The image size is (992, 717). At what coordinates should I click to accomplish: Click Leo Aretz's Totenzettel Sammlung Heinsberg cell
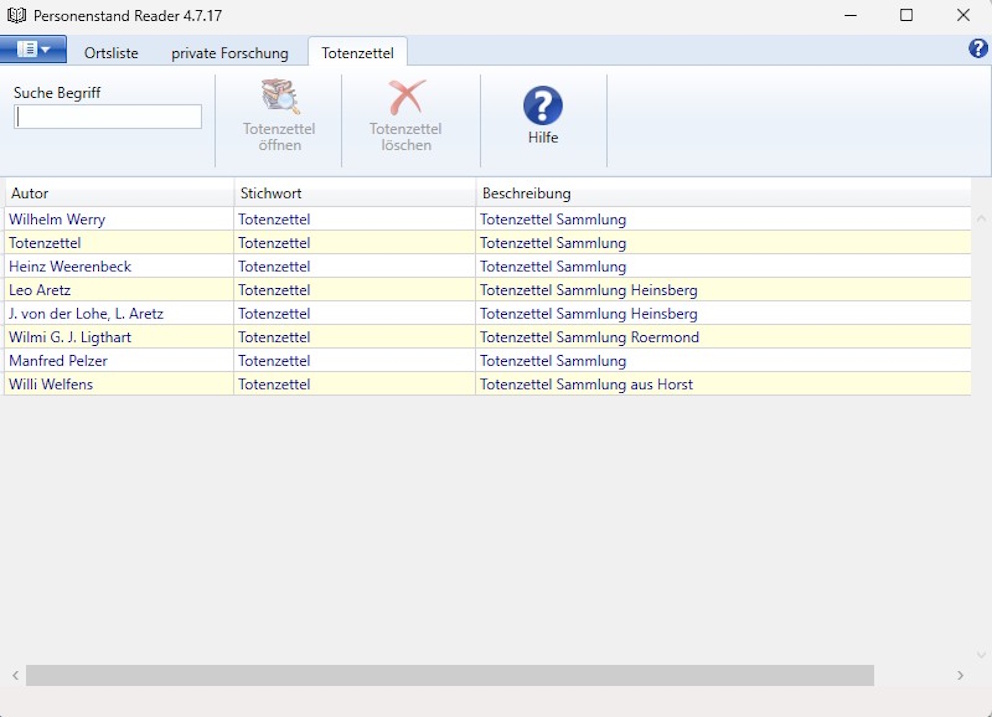click(723, 290)
